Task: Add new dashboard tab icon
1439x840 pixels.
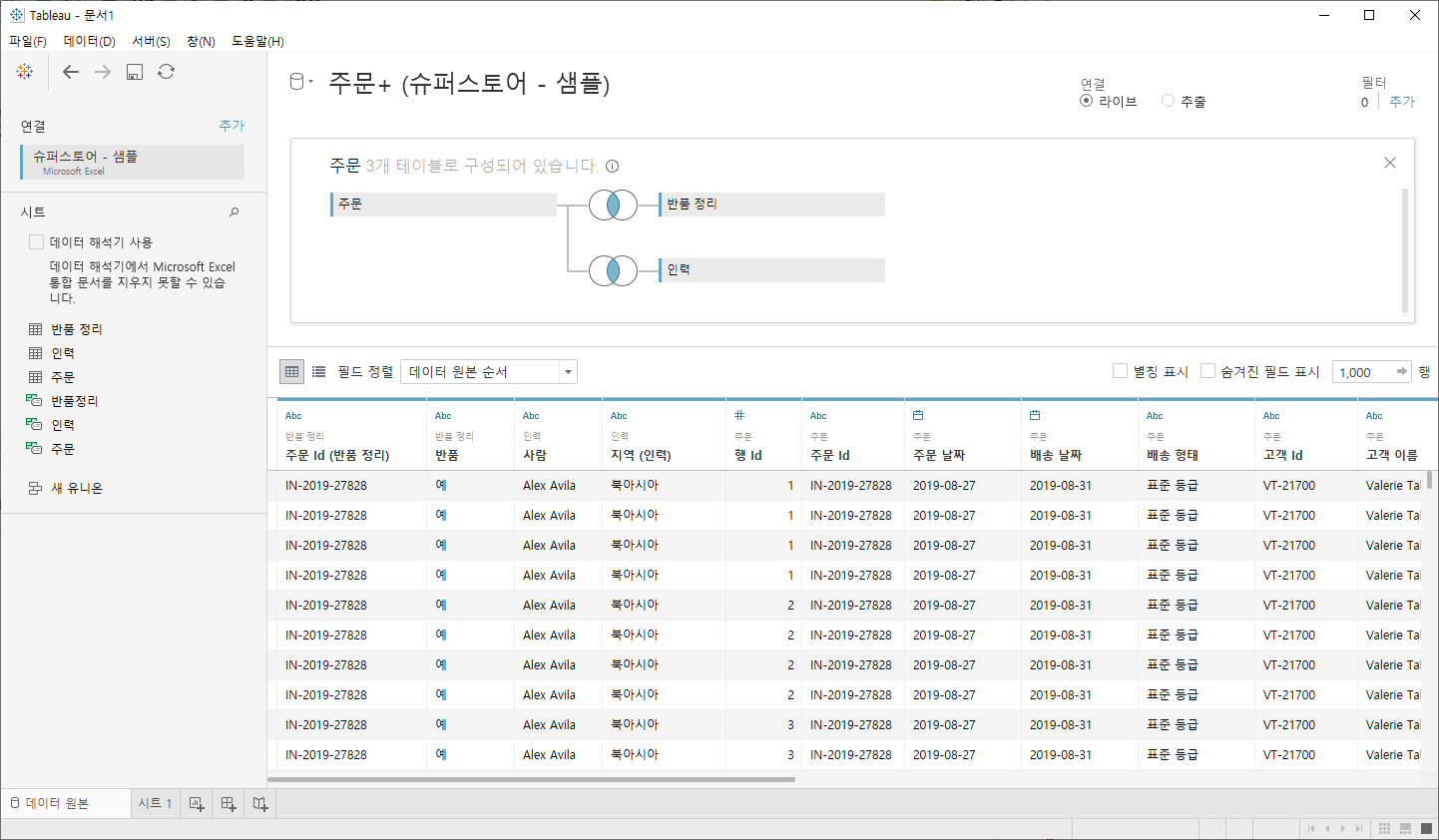Action: (229, 804)
